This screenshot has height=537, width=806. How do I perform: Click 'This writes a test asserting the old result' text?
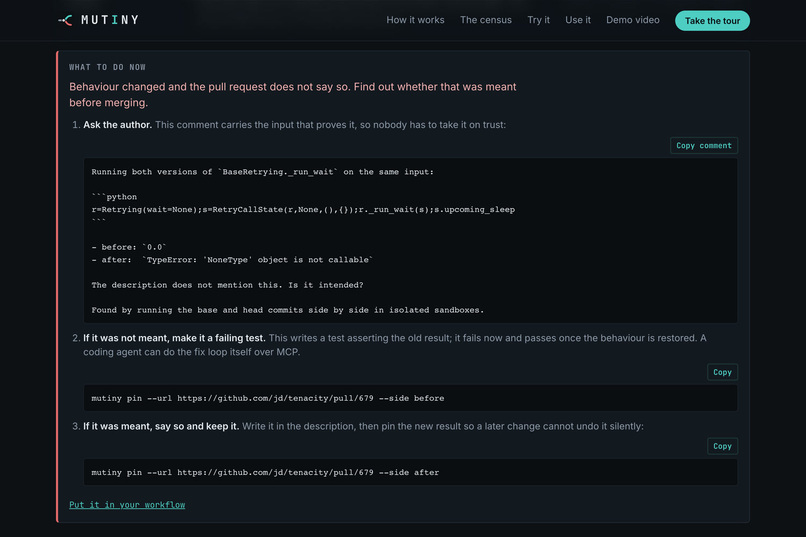click(395, 345)
